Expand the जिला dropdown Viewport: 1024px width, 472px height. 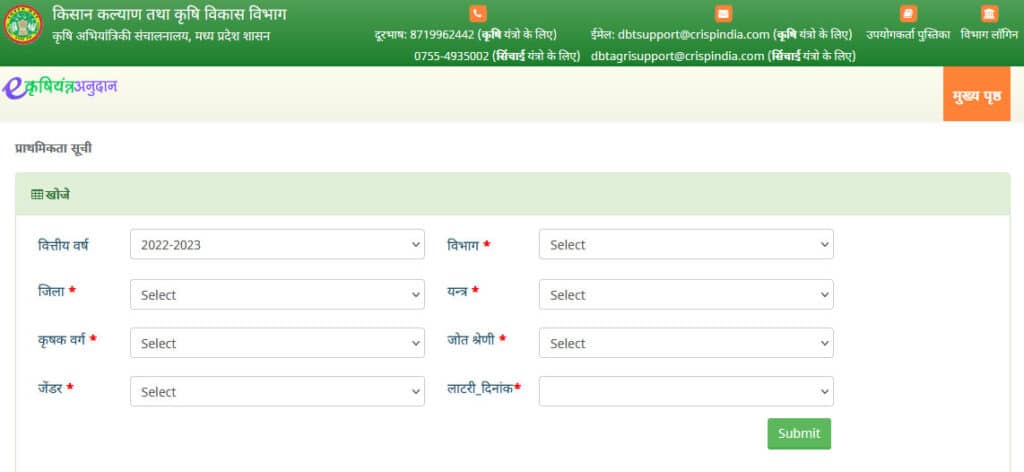point(277,294)
